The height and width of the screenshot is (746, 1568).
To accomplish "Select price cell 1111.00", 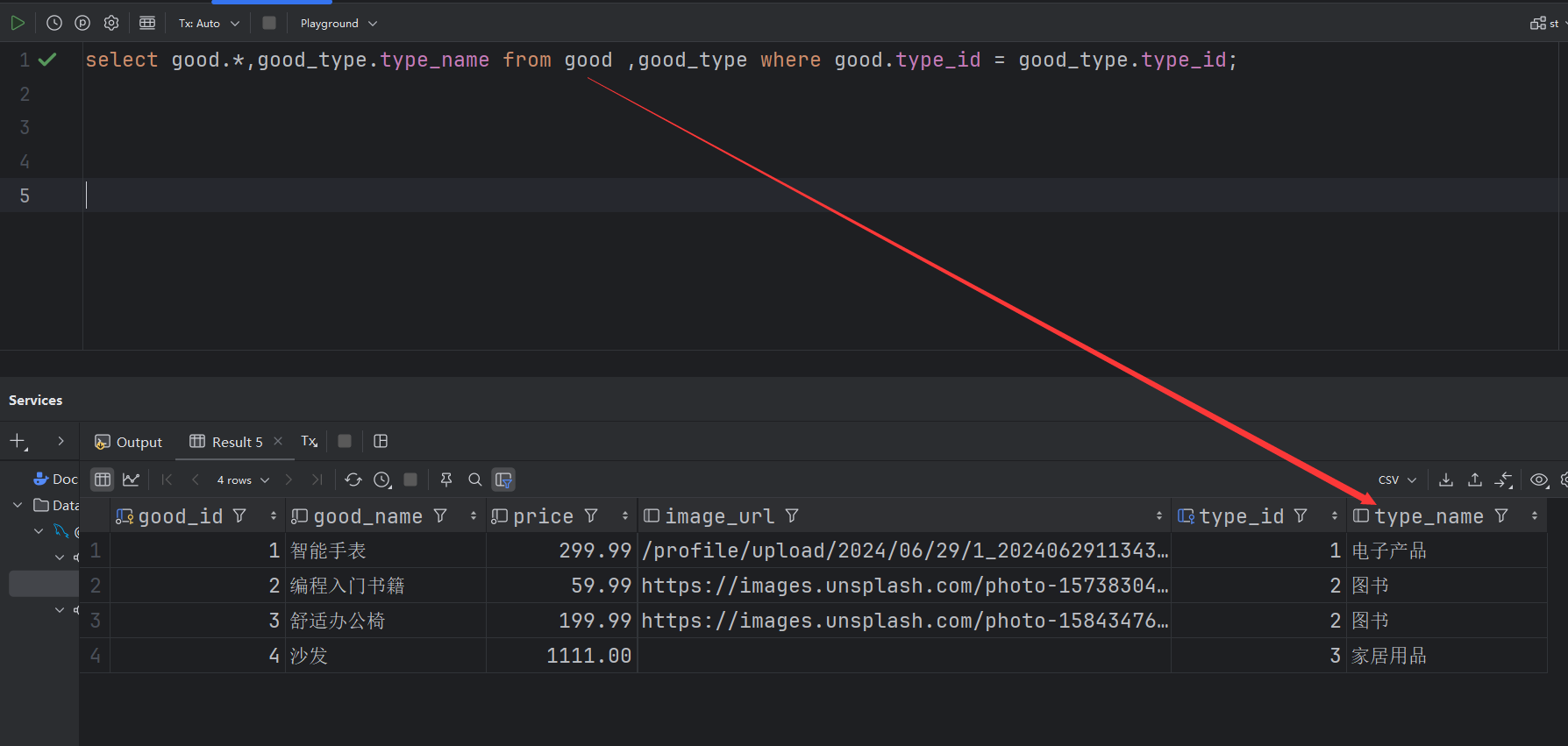I will pos(561,656).
